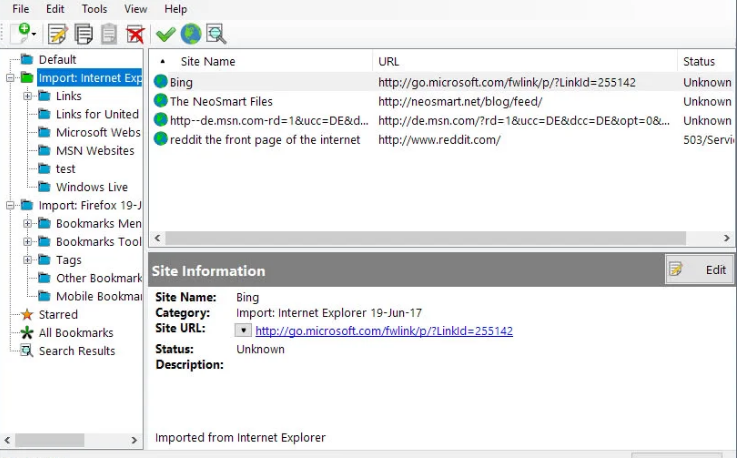737x458 pixels.
Task: Open Search Results magnifier icon
Action: 27,351
